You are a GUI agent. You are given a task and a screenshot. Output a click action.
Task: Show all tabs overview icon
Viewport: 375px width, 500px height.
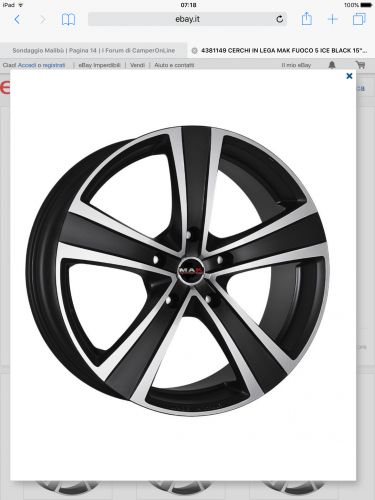pos(359,19)
